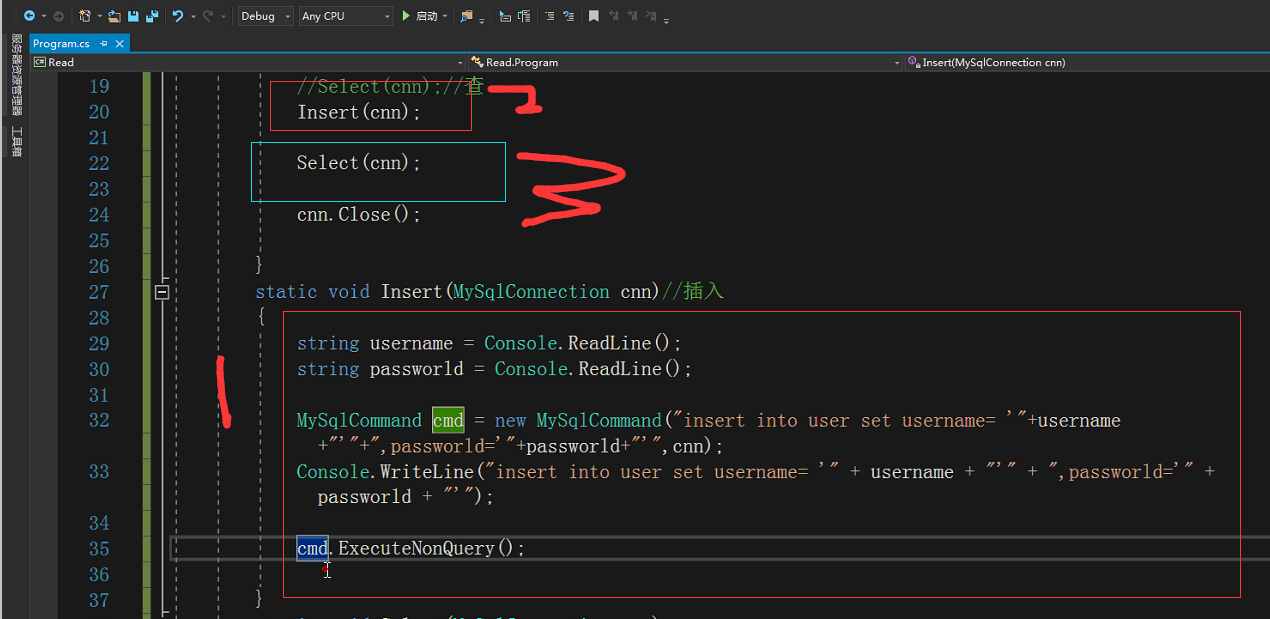
Task: Open the Read.Program type navigation dropdown
Action: [686, 62]
